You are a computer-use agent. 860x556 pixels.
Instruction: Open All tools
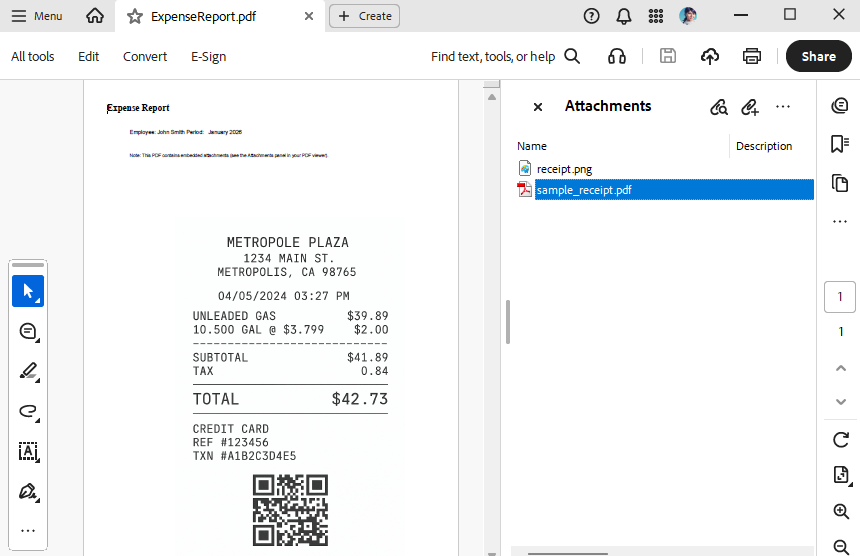[32, 56]
